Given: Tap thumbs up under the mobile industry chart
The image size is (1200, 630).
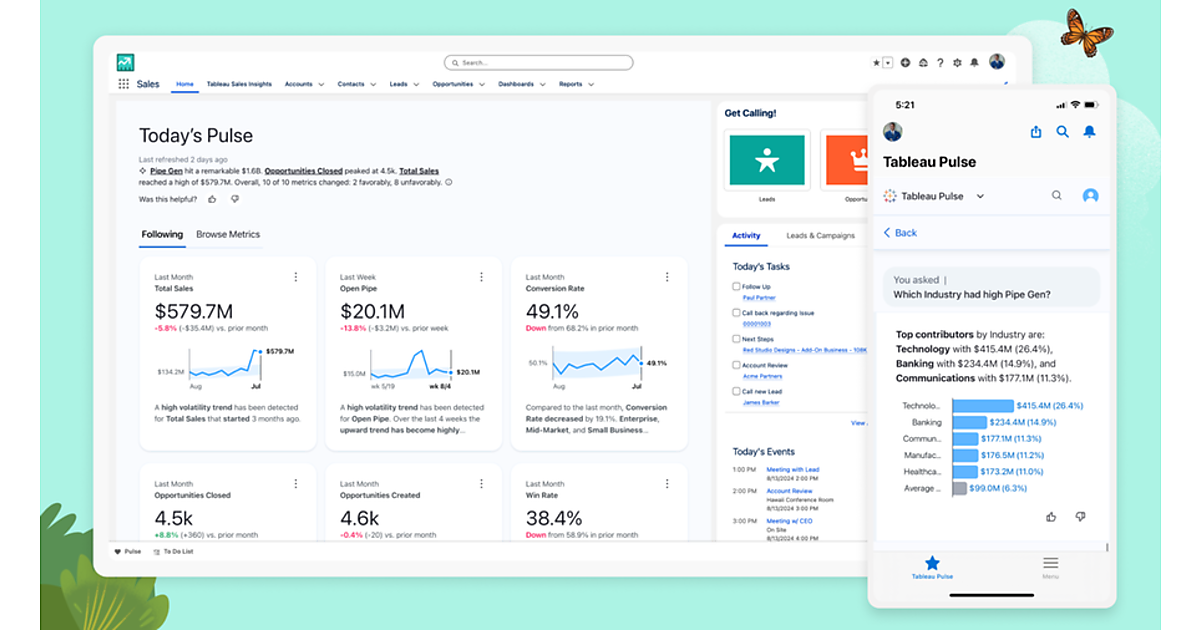Looking at the screenshot, I should [x=1051, y=517].
